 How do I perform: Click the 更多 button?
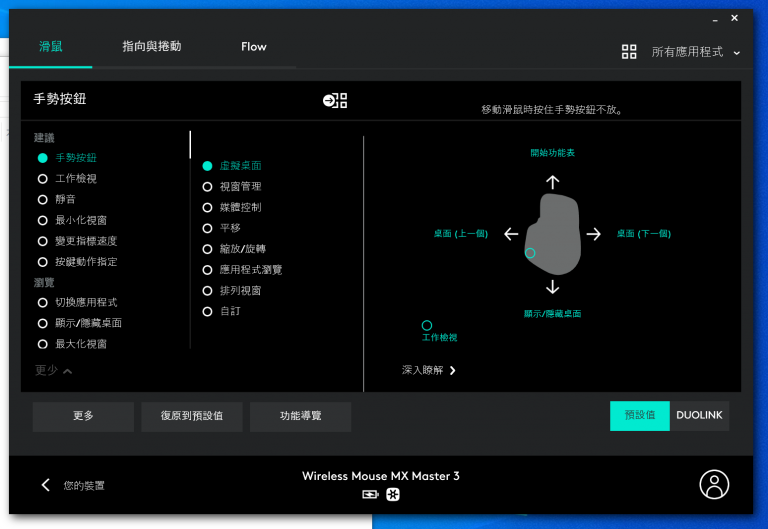(83, 416)
